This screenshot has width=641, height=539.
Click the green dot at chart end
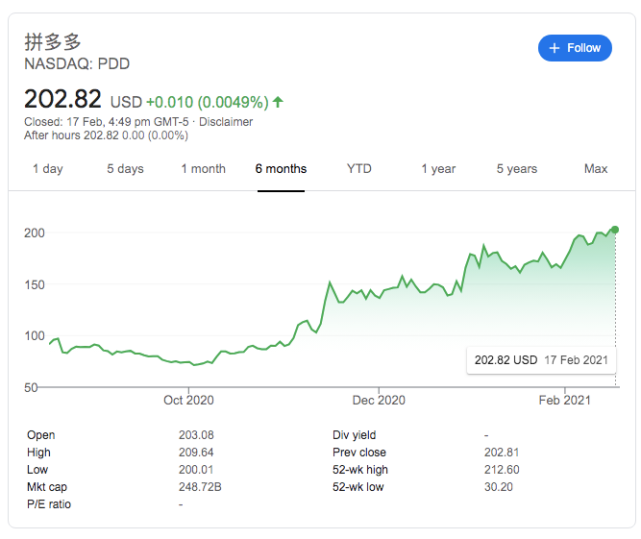tap(614, 230)
